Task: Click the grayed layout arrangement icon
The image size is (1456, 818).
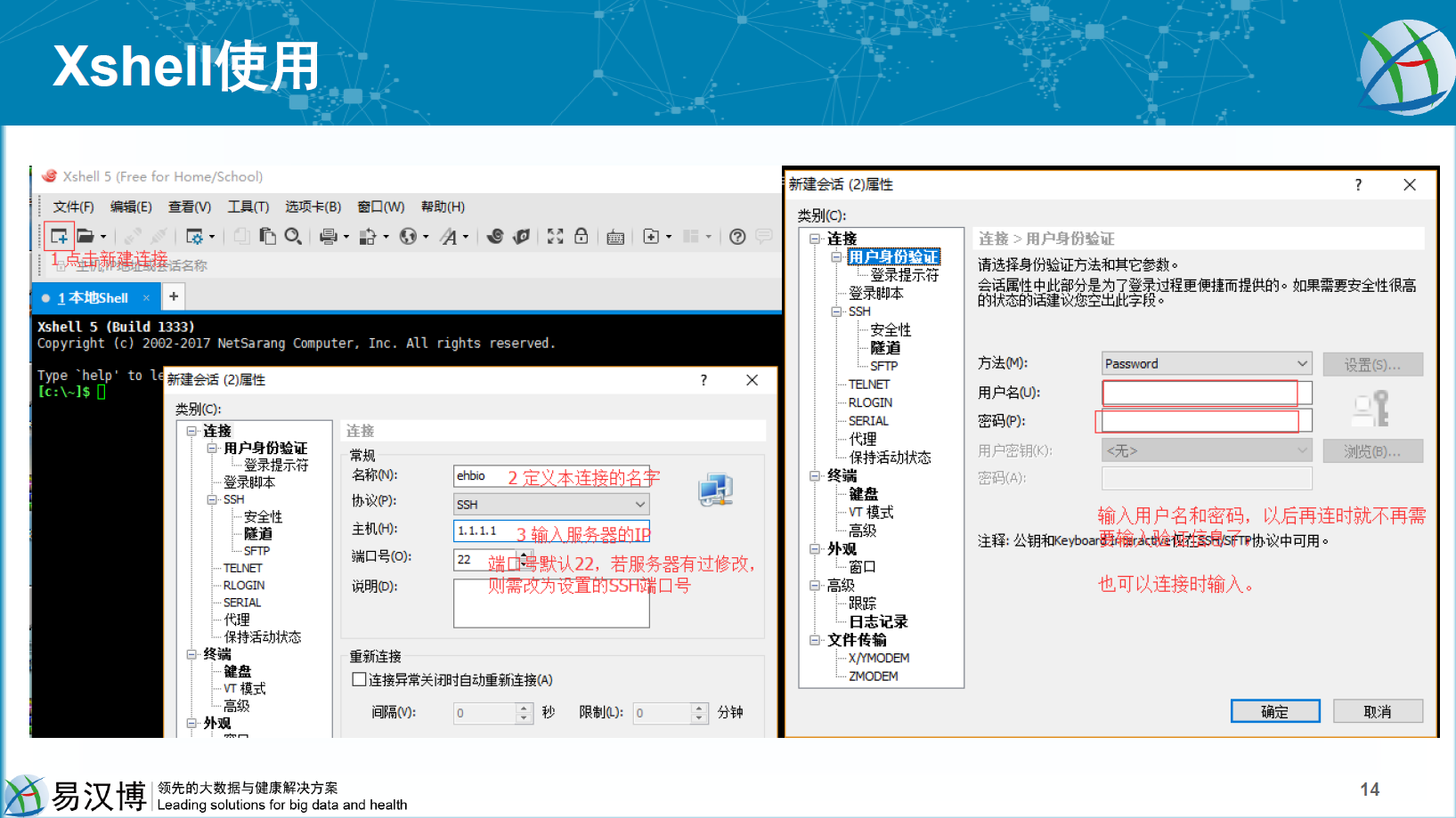Action: coord(691,236)
